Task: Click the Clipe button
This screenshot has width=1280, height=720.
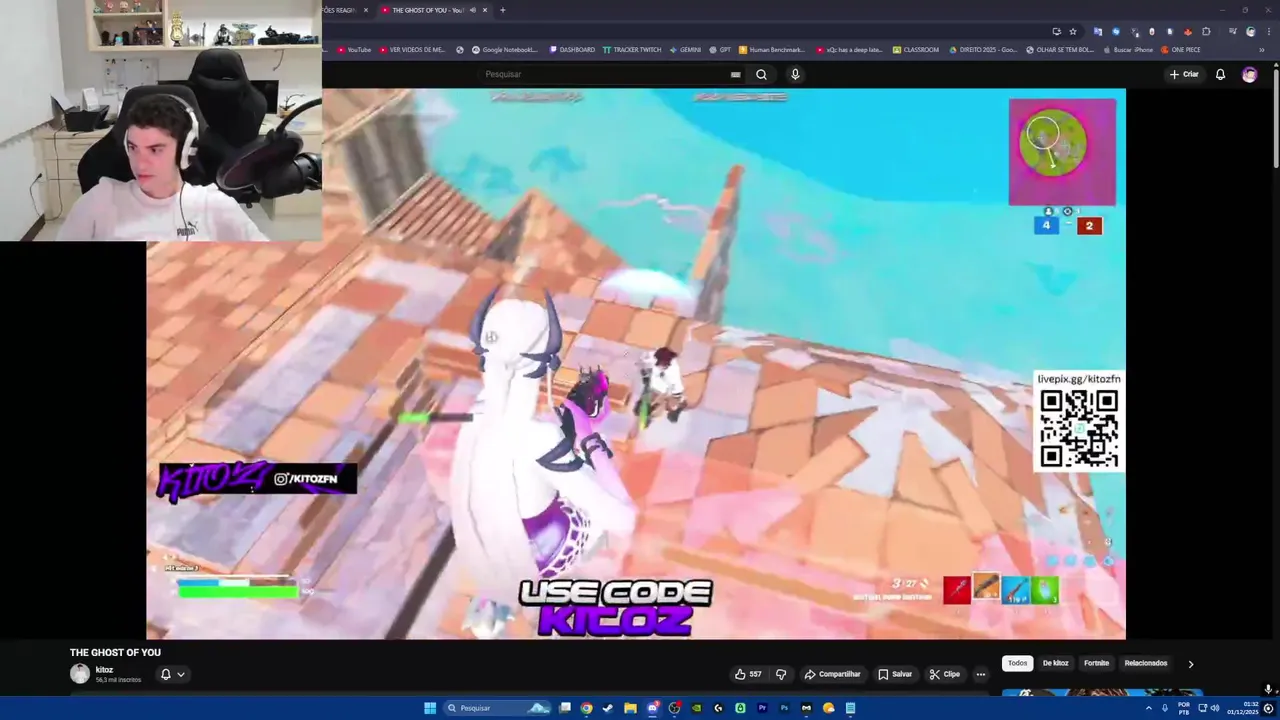Action: 945,674
